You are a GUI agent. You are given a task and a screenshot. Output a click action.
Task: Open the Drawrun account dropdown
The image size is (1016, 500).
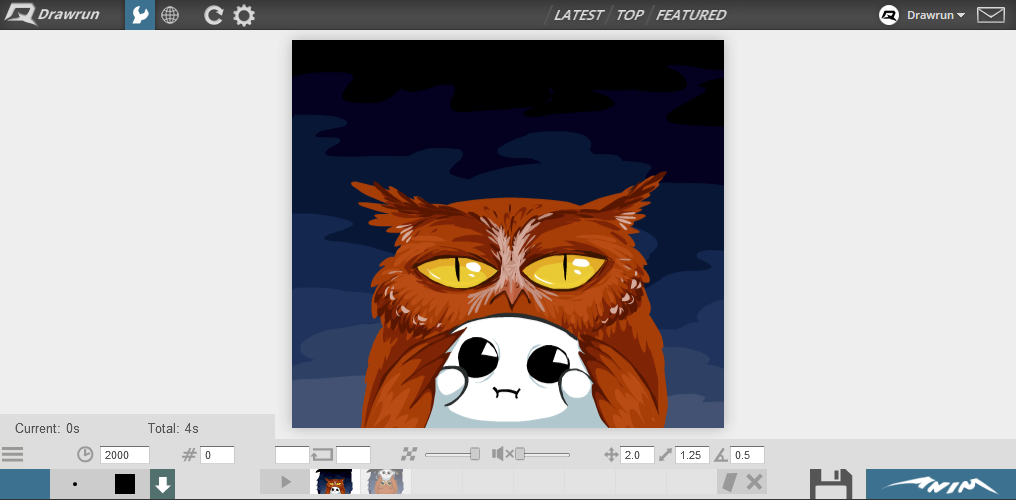point(936,15)
